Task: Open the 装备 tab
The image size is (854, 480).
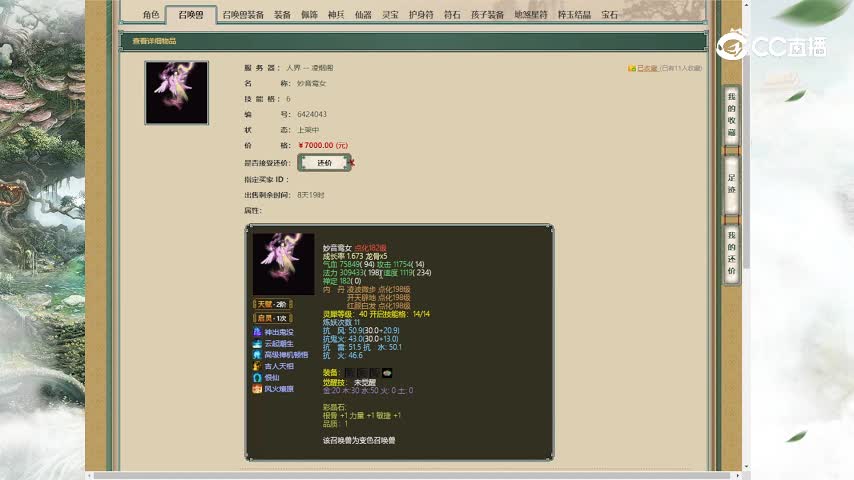Action: [282, 15]
